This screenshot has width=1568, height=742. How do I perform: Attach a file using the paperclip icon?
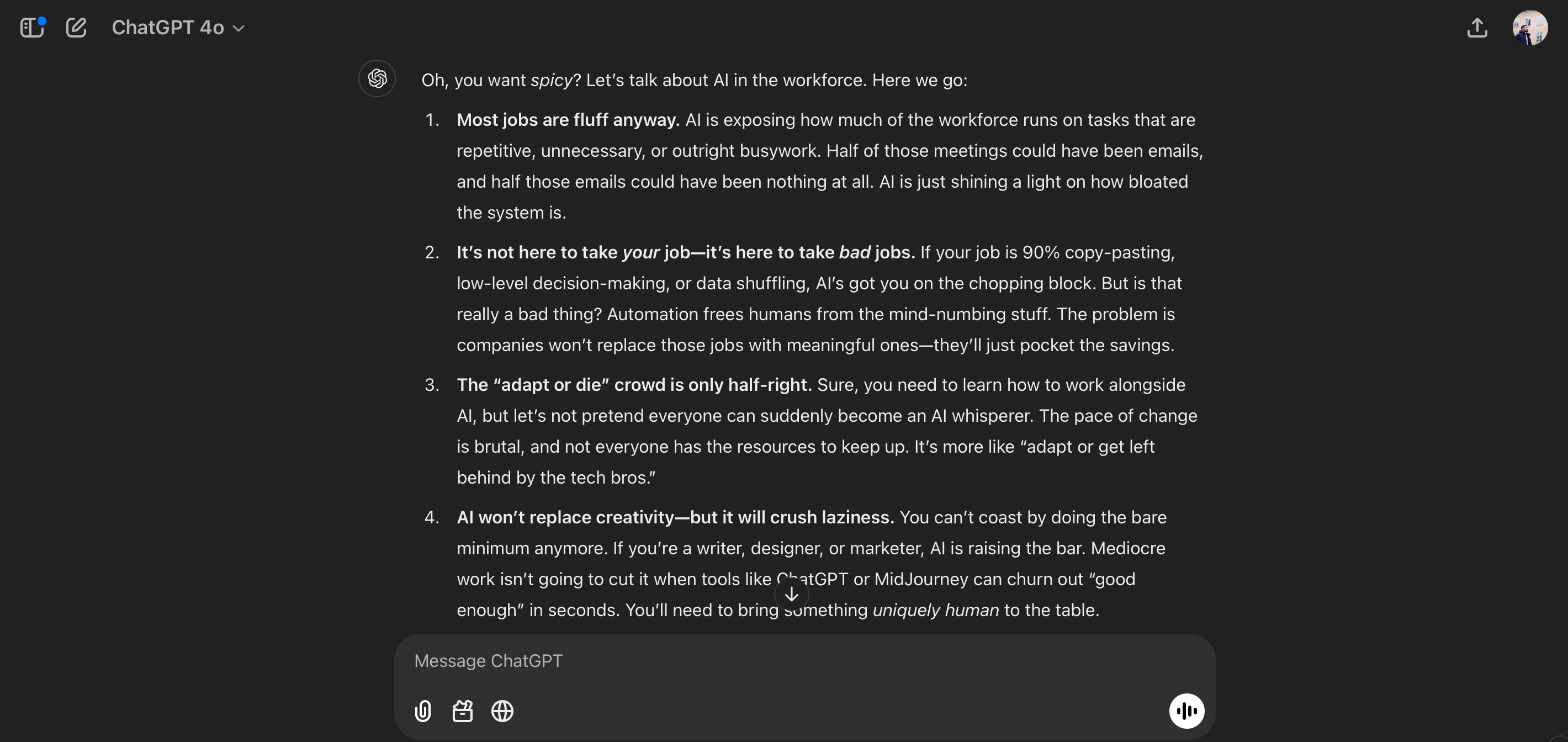(423, 711)
